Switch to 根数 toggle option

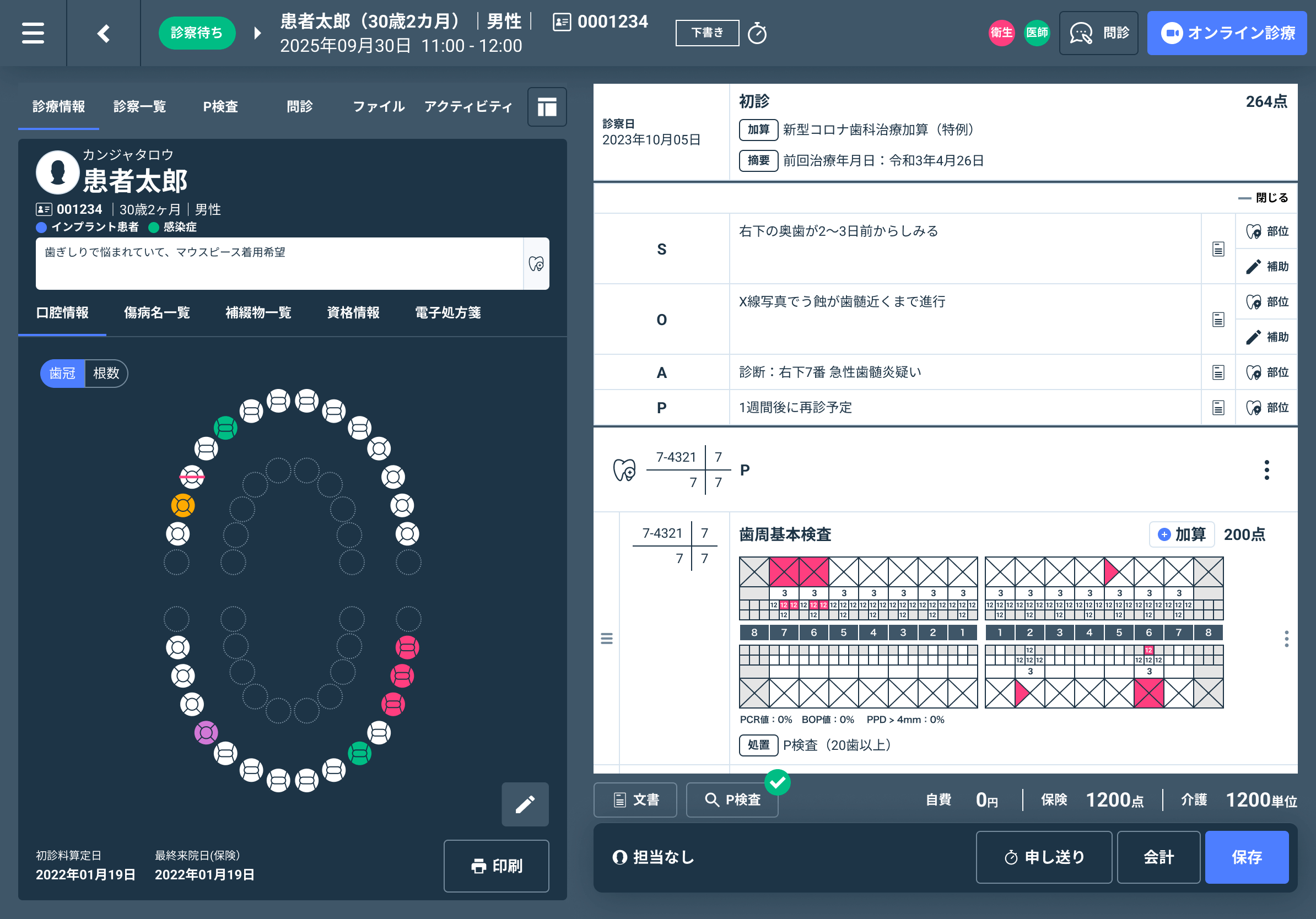(106, 374)
